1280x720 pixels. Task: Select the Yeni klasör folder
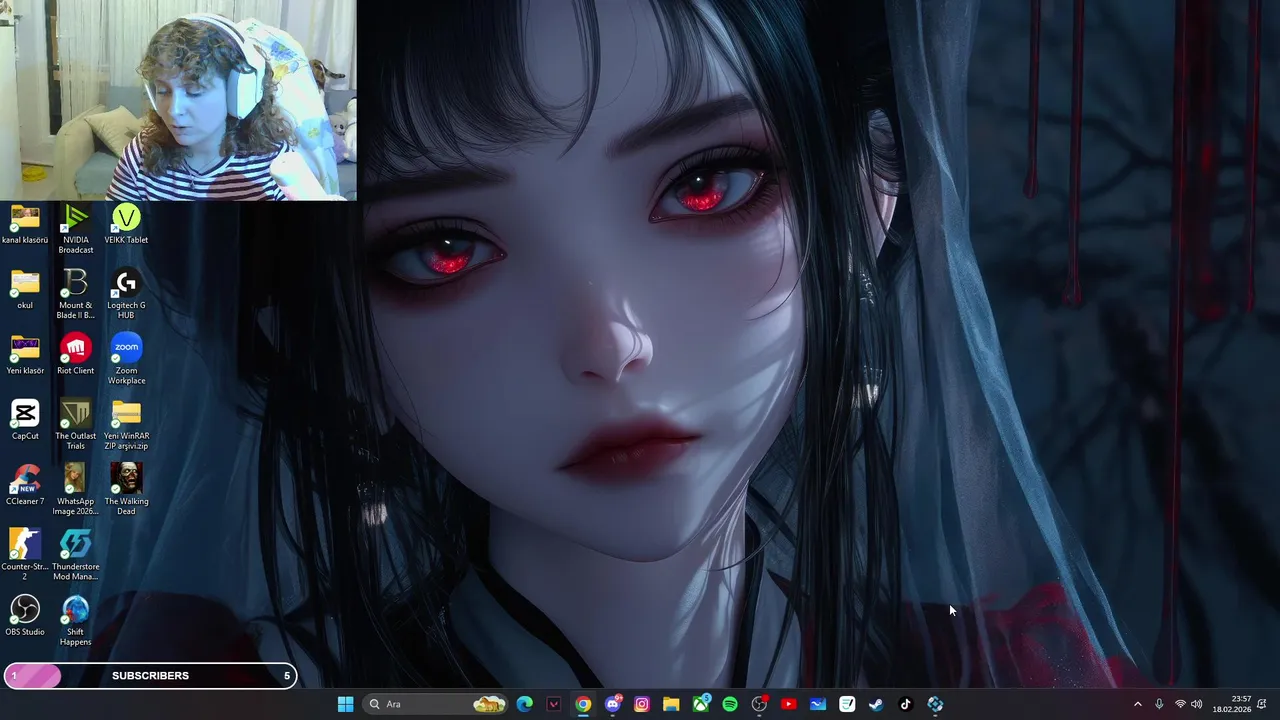25,354
